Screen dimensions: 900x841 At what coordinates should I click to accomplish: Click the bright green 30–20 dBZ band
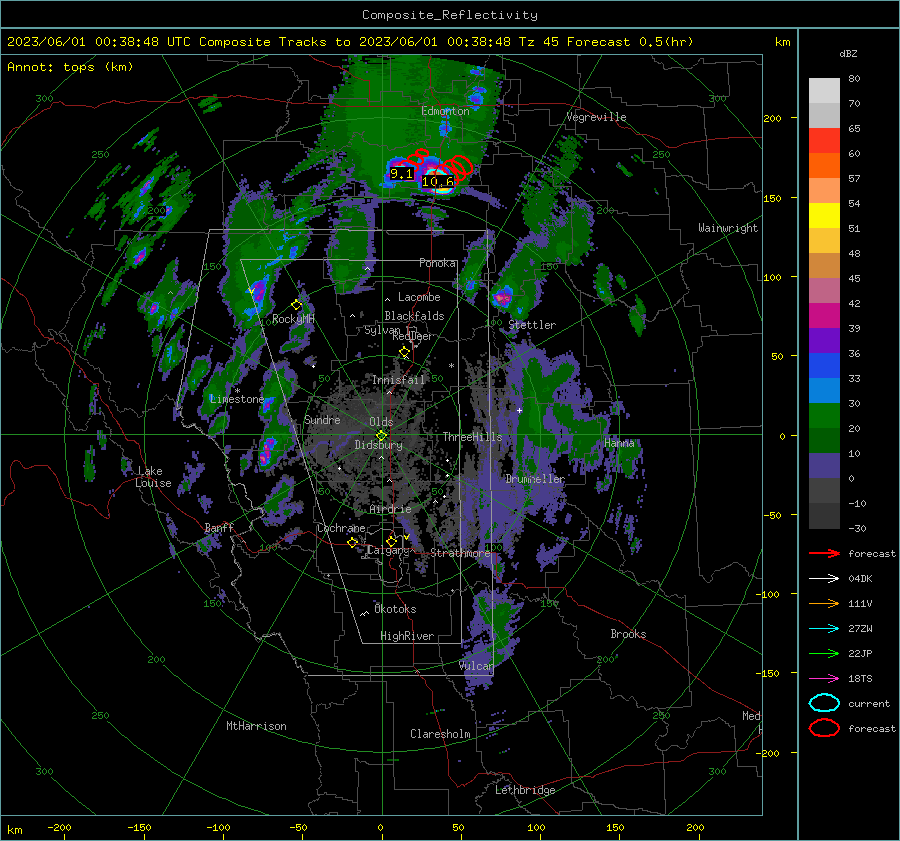pyautogui.click(x=824, y=416)
